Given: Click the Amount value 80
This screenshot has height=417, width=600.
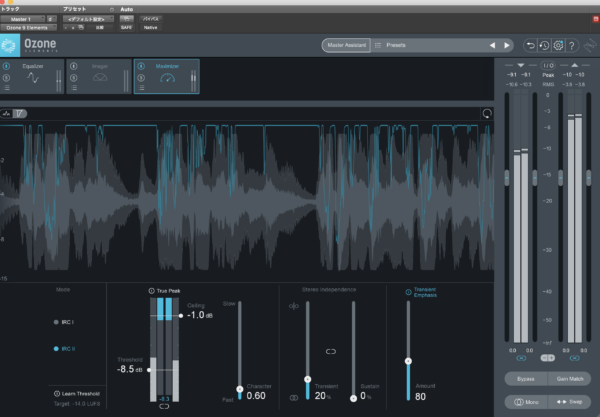Looking at the screenshot, I should coord(421,397).
